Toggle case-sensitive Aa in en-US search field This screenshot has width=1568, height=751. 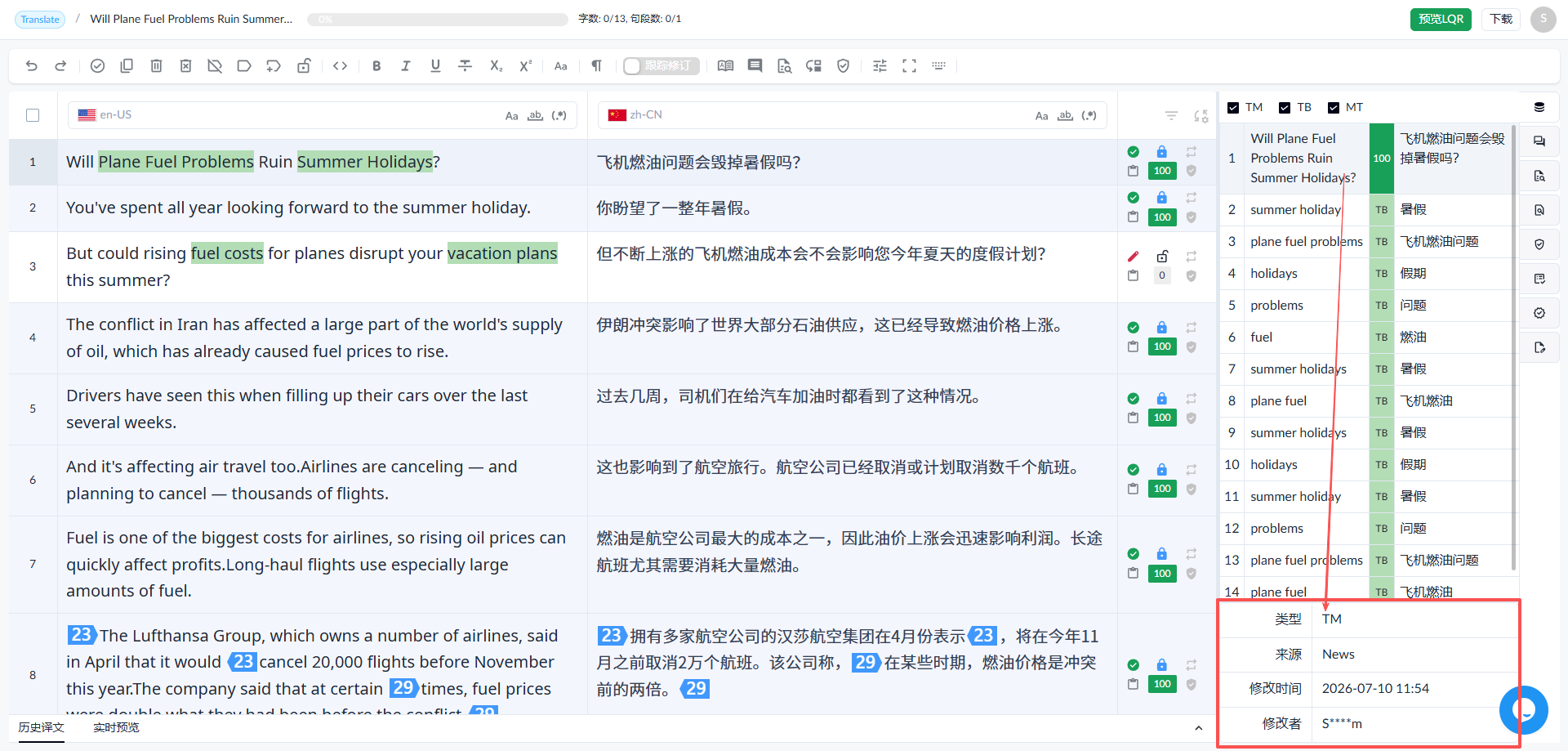click(511, 116)
